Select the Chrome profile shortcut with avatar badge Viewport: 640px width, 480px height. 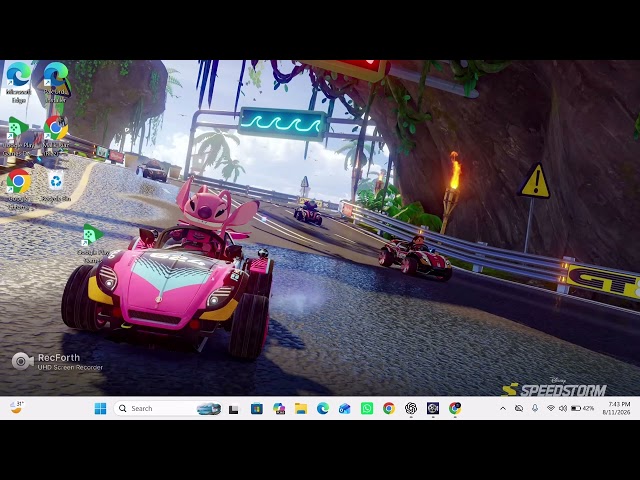pyautogui.click(x=56, y=136)
